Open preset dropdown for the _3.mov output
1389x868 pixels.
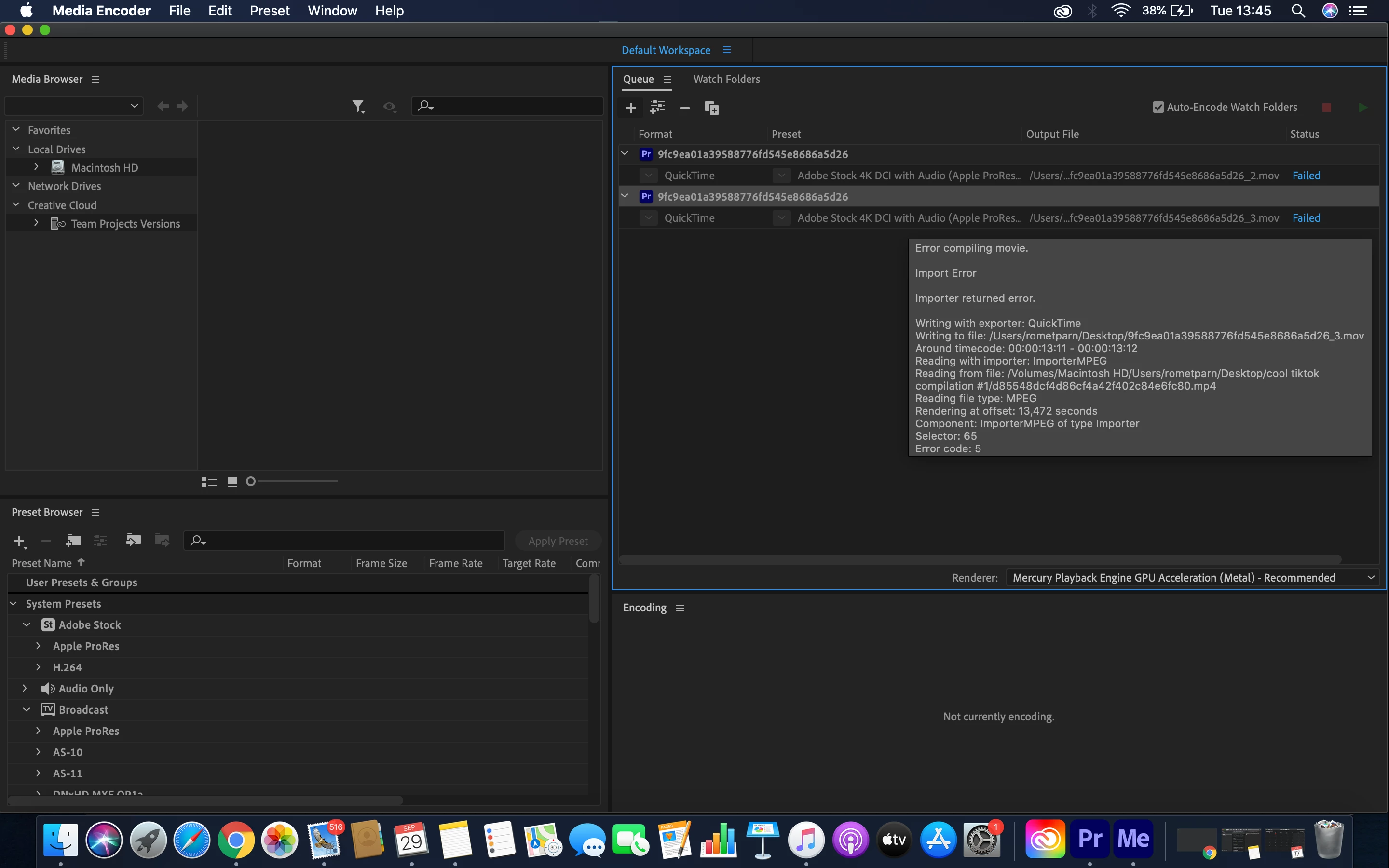tap(781, 218)
